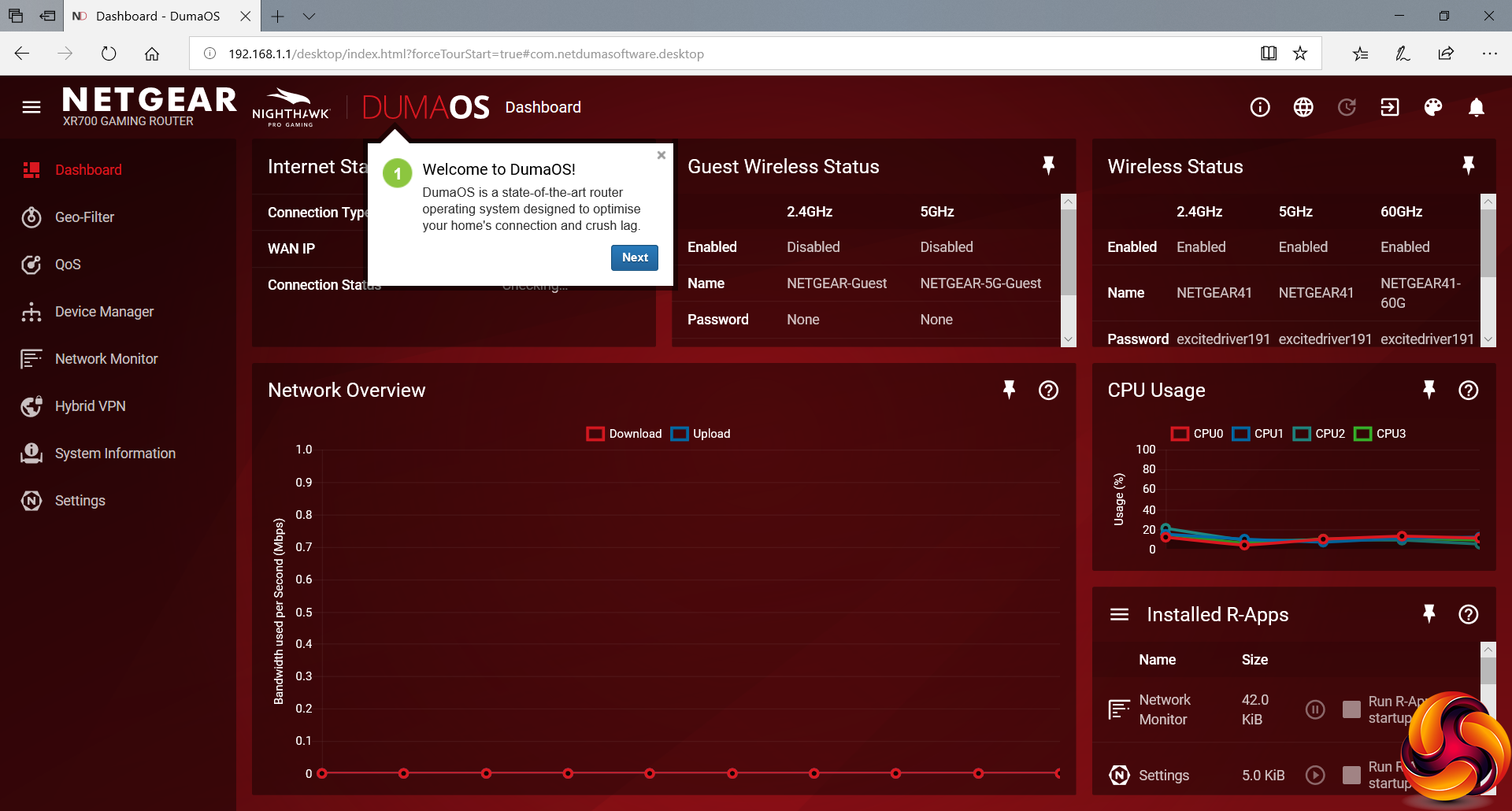This screenshot has height=811, width=1512.
Task: Open the hamburger navigation menu
Action: pos(31,107)
